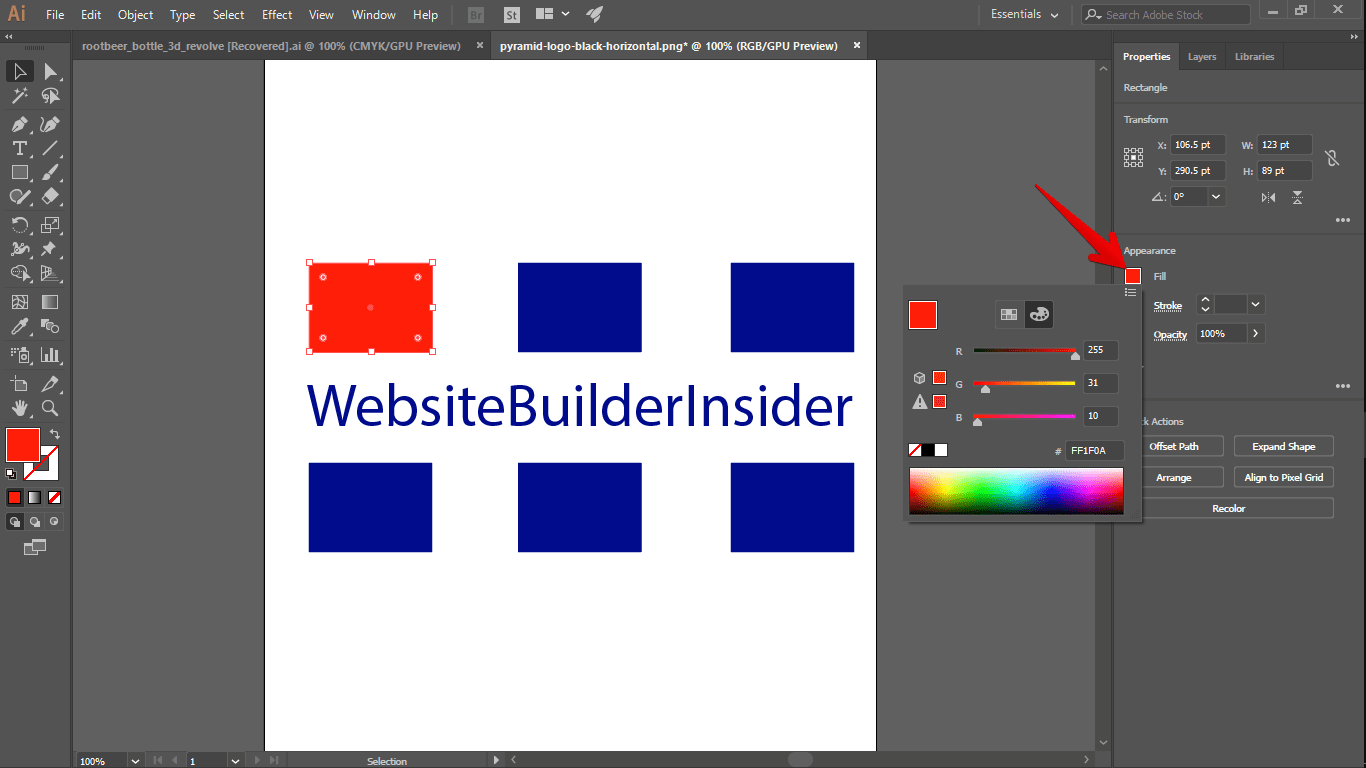
Task: Pick the Paintbrush tool
Action: [x=50, y=172]
